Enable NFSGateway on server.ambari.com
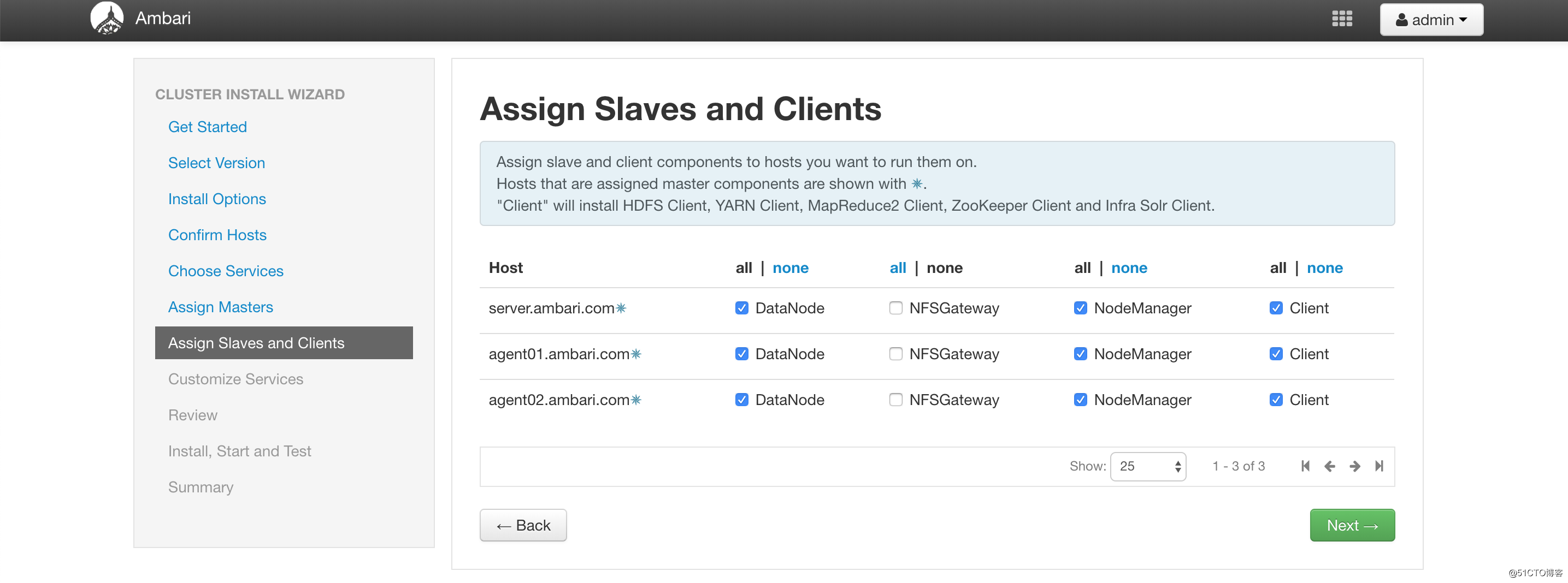The width and height of the screenshot is (1568, 583). (x=895, y=308)
